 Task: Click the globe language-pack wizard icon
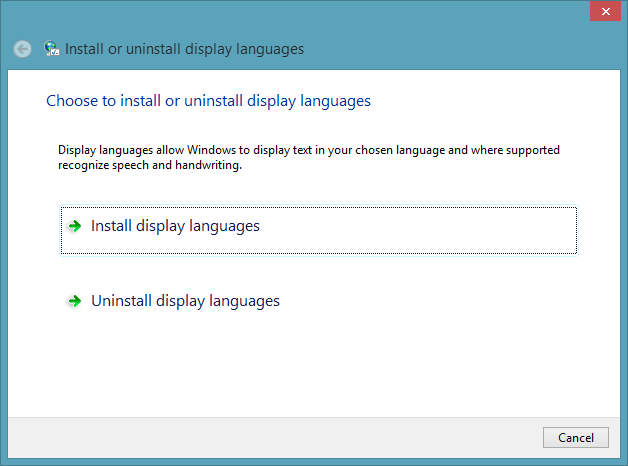click(52, 48)
